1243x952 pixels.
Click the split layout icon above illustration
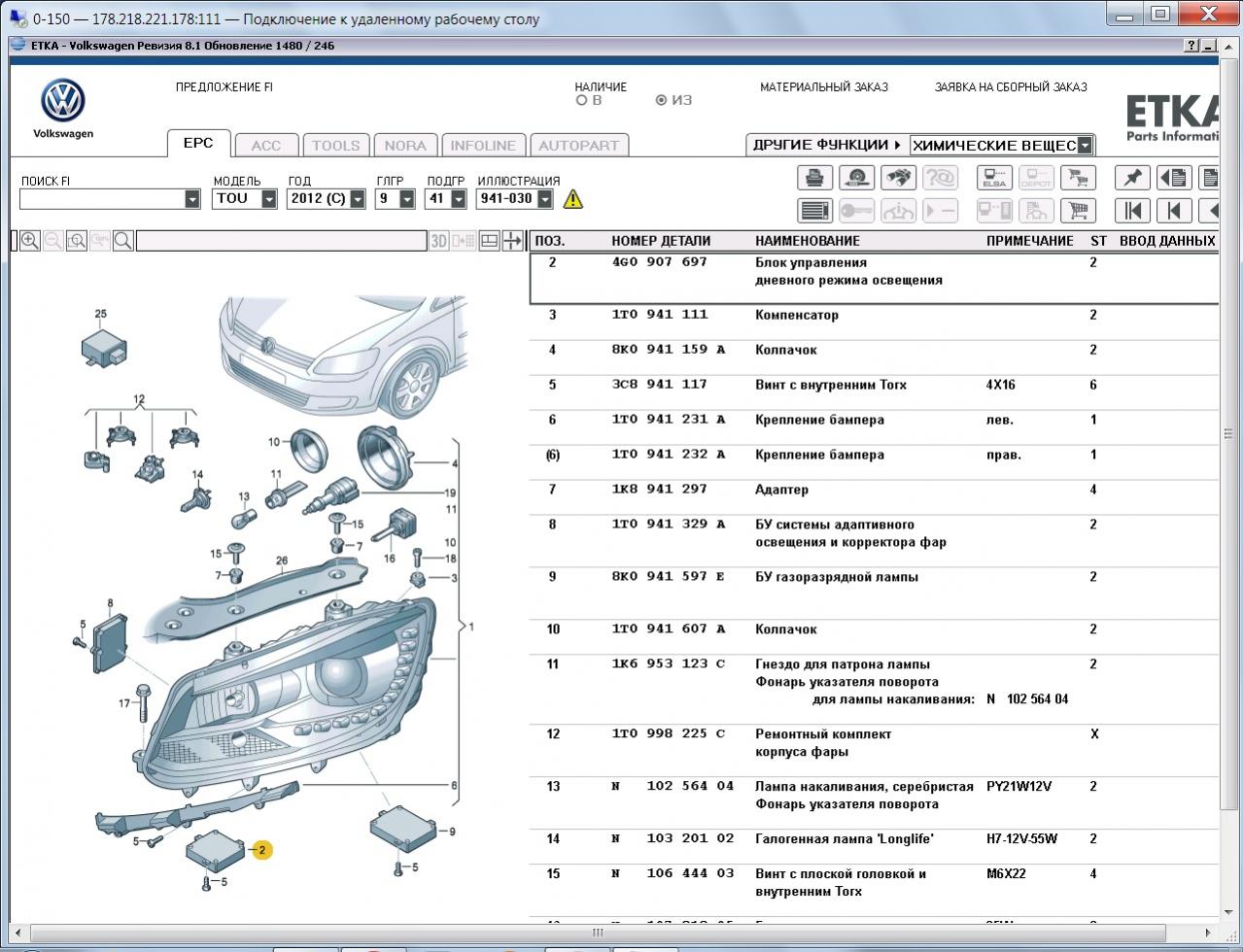(x=490, y=241)
